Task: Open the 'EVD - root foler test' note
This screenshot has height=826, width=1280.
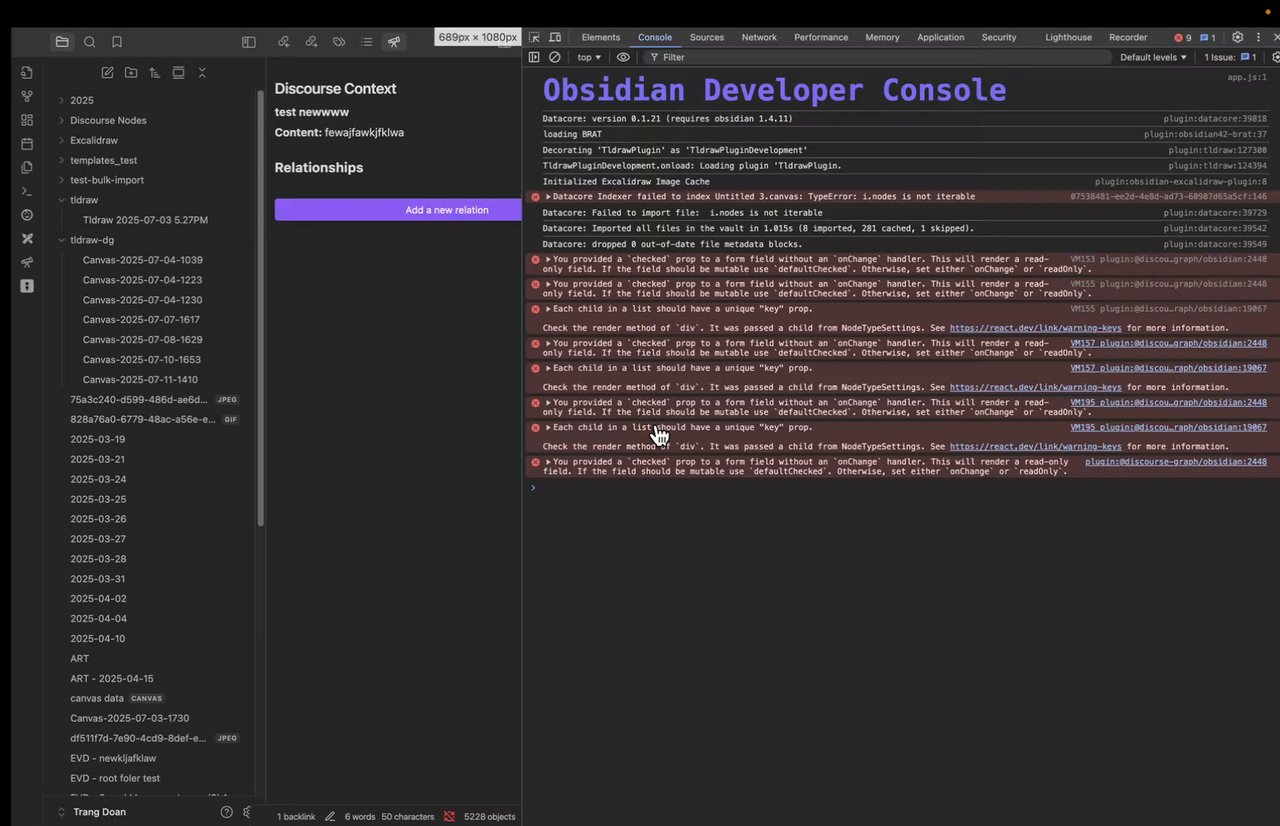Action: [x=115, y=778]
